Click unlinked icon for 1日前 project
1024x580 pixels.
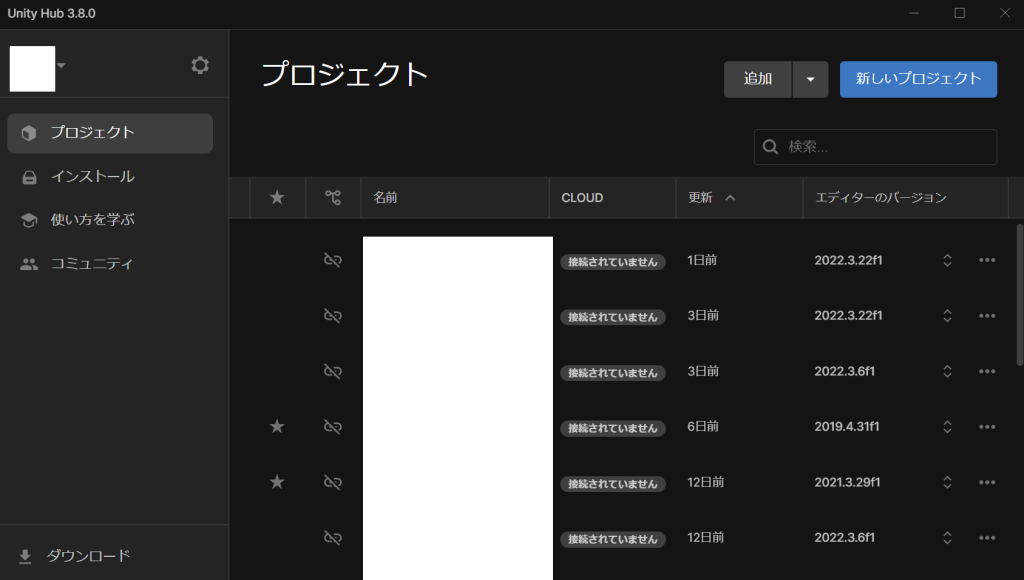pos(333,261)
